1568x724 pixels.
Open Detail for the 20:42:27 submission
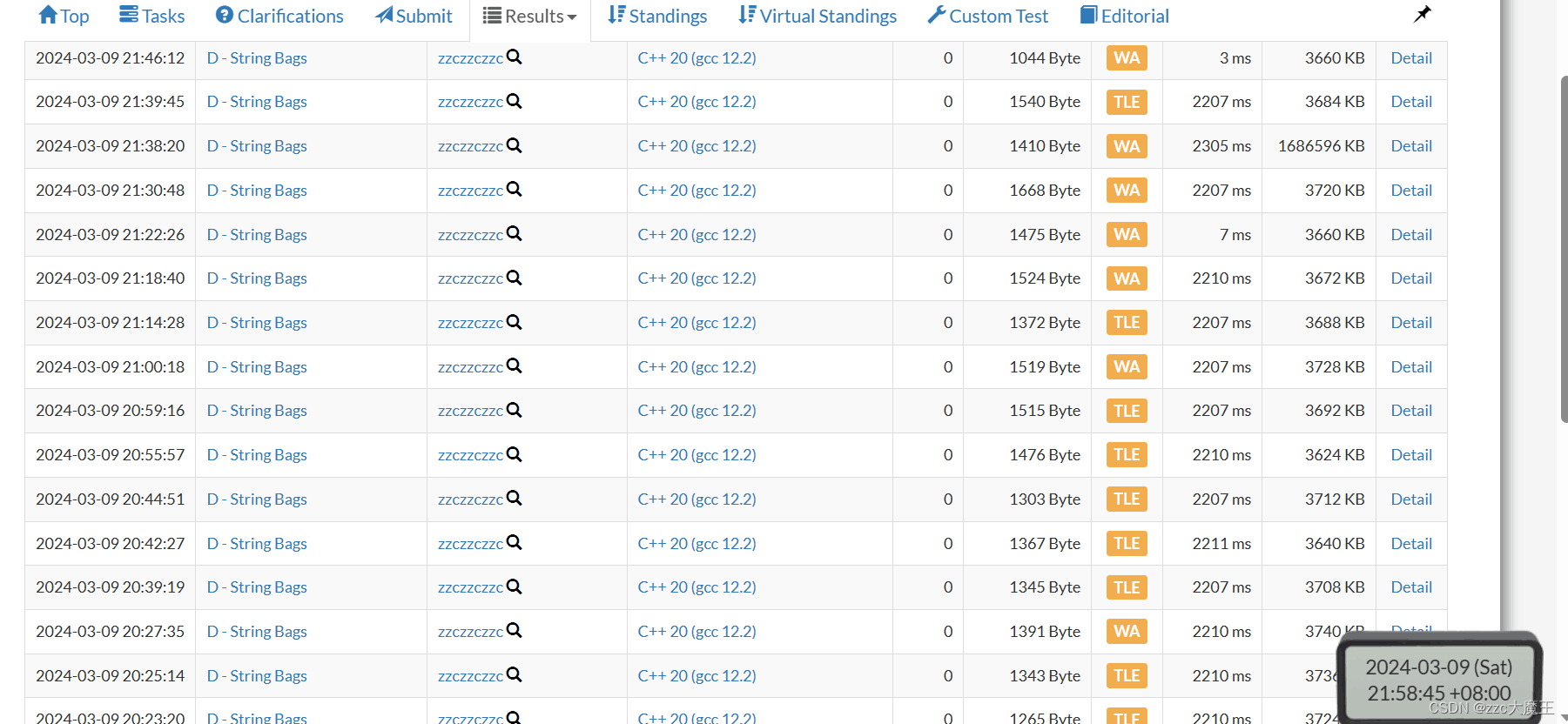click(1411, 543)
